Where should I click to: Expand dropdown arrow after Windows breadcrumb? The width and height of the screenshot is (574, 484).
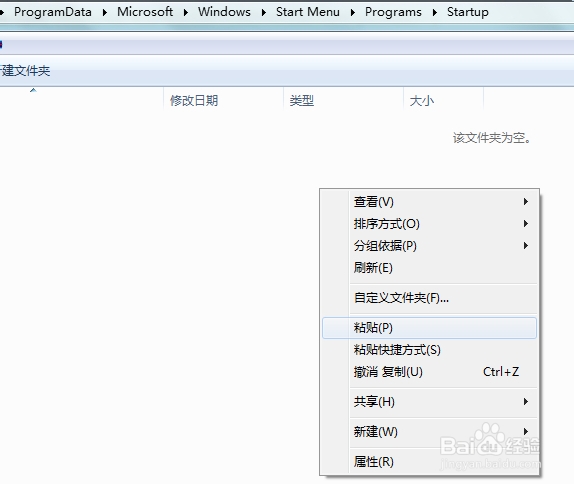[x=264, y=12]
